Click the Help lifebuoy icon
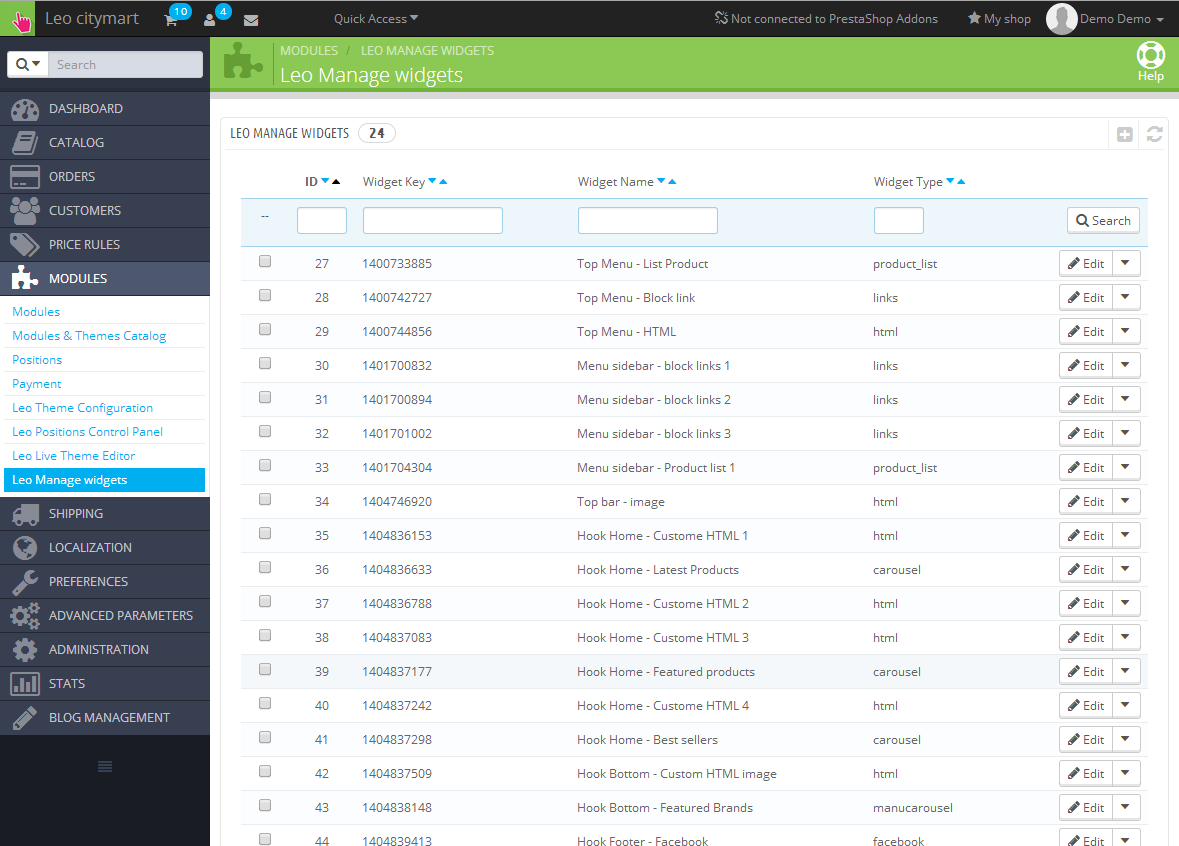Viewport: 1179px width, 846px height. pyautogui.click(x=1150, y=58)
